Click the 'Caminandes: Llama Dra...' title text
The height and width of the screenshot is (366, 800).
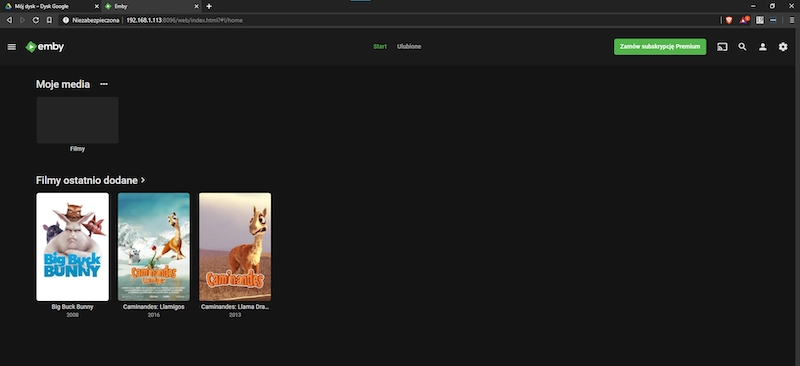click(235, 307)
